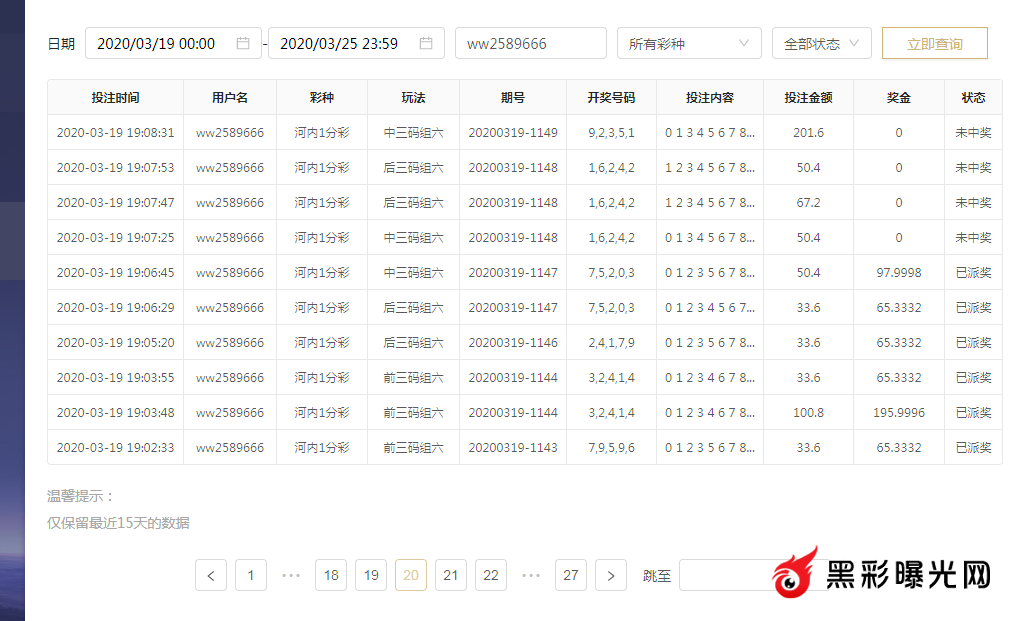This screenshot has height=621, width=1018.
Task: Go to last page 27
Action: coord(571,575)
